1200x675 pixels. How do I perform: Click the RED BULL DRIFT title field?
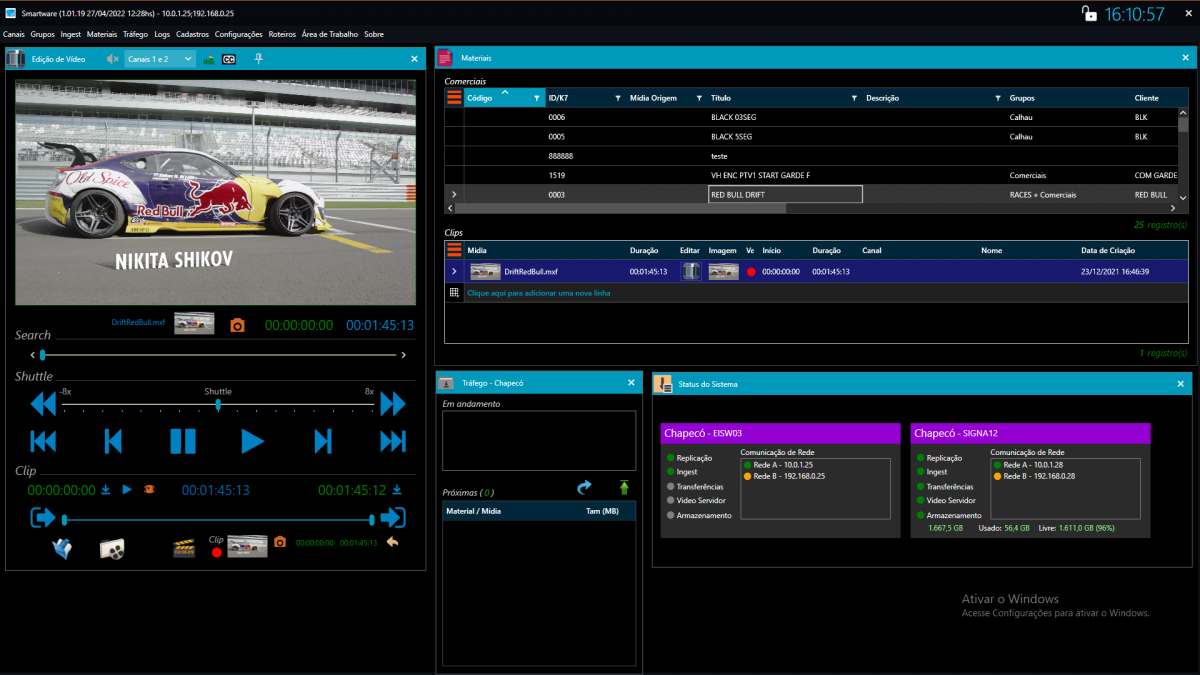[x=785, y=194]
